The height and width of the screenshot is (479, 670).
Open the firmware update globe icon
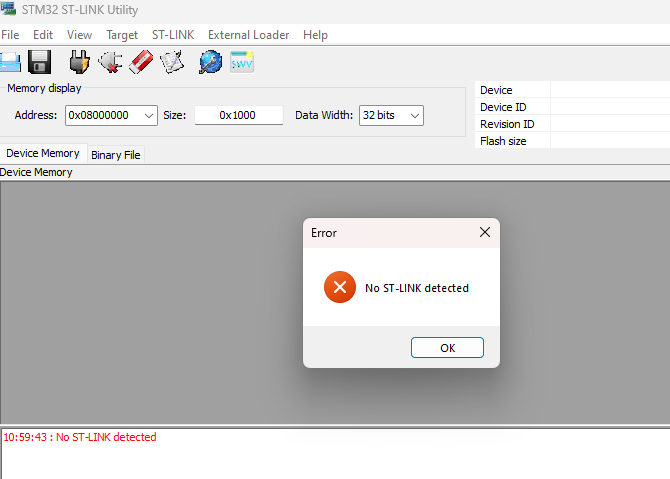(x=210, y=62)
